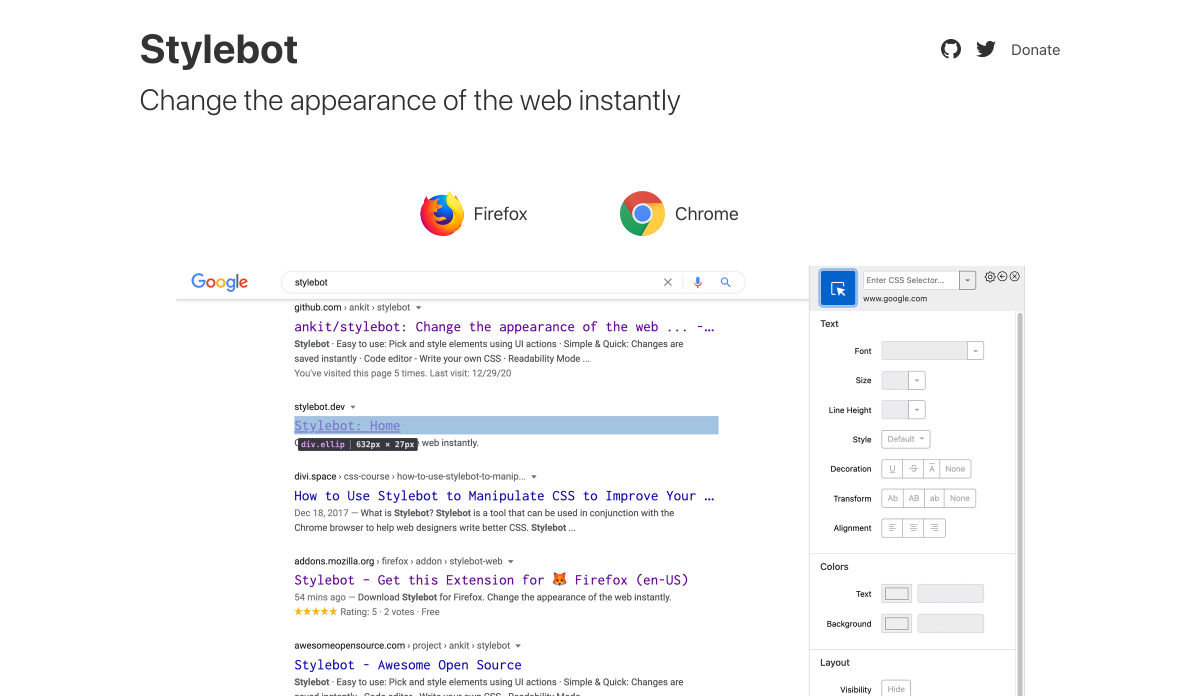The width and height of the screenshot is (1200, 696).
Task: Align text to the right
Action: click(934, 528)
